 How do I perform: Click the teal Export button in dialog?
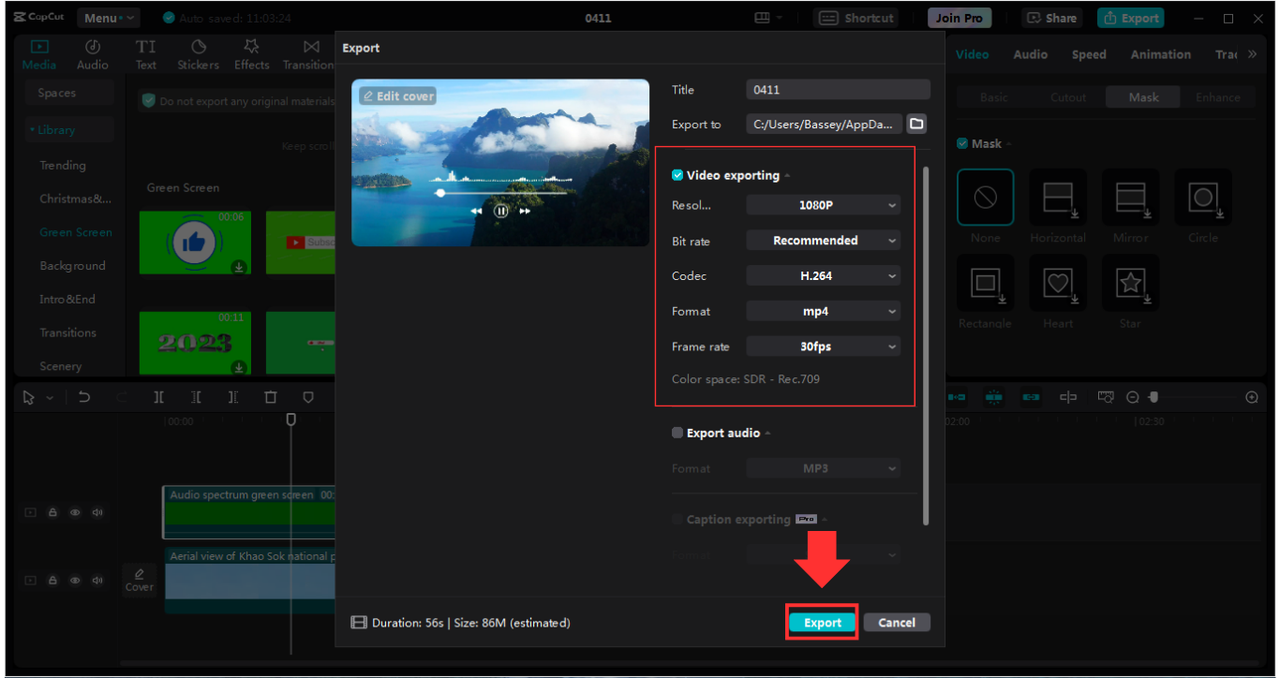click(822, 622)
